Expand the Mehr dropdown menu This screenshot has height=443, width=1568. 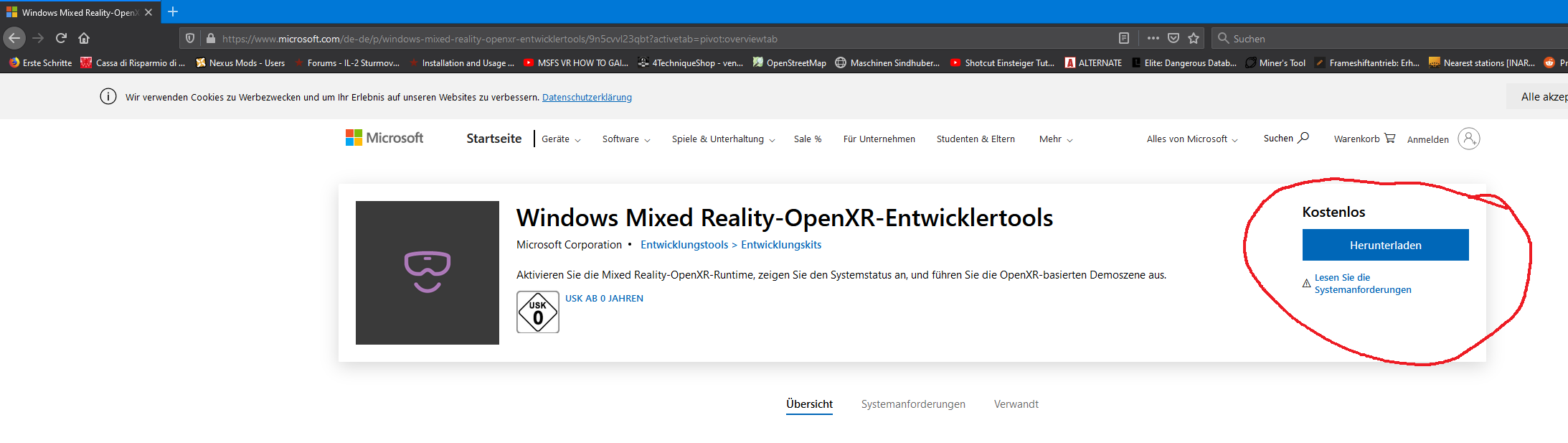(x=1056, y=139)
